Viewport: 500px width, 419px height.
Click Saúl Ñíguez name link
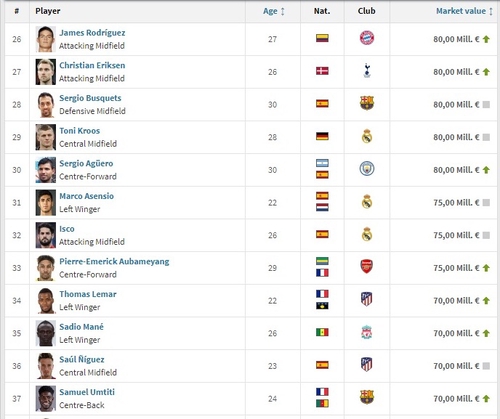82,359
